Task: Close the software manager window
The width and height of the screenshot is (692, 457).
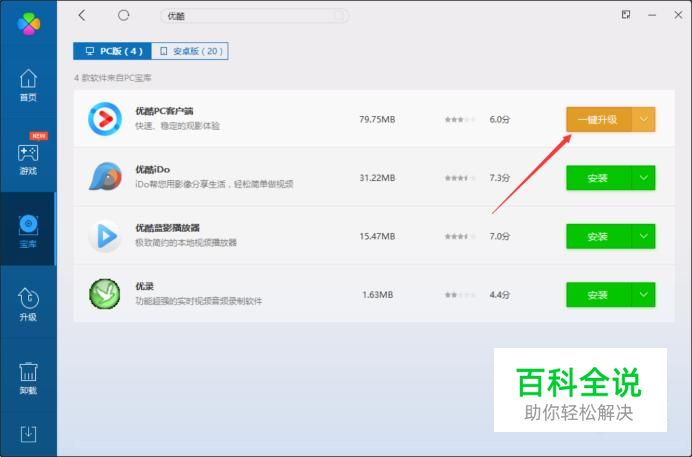Action: tap(678, 15)
